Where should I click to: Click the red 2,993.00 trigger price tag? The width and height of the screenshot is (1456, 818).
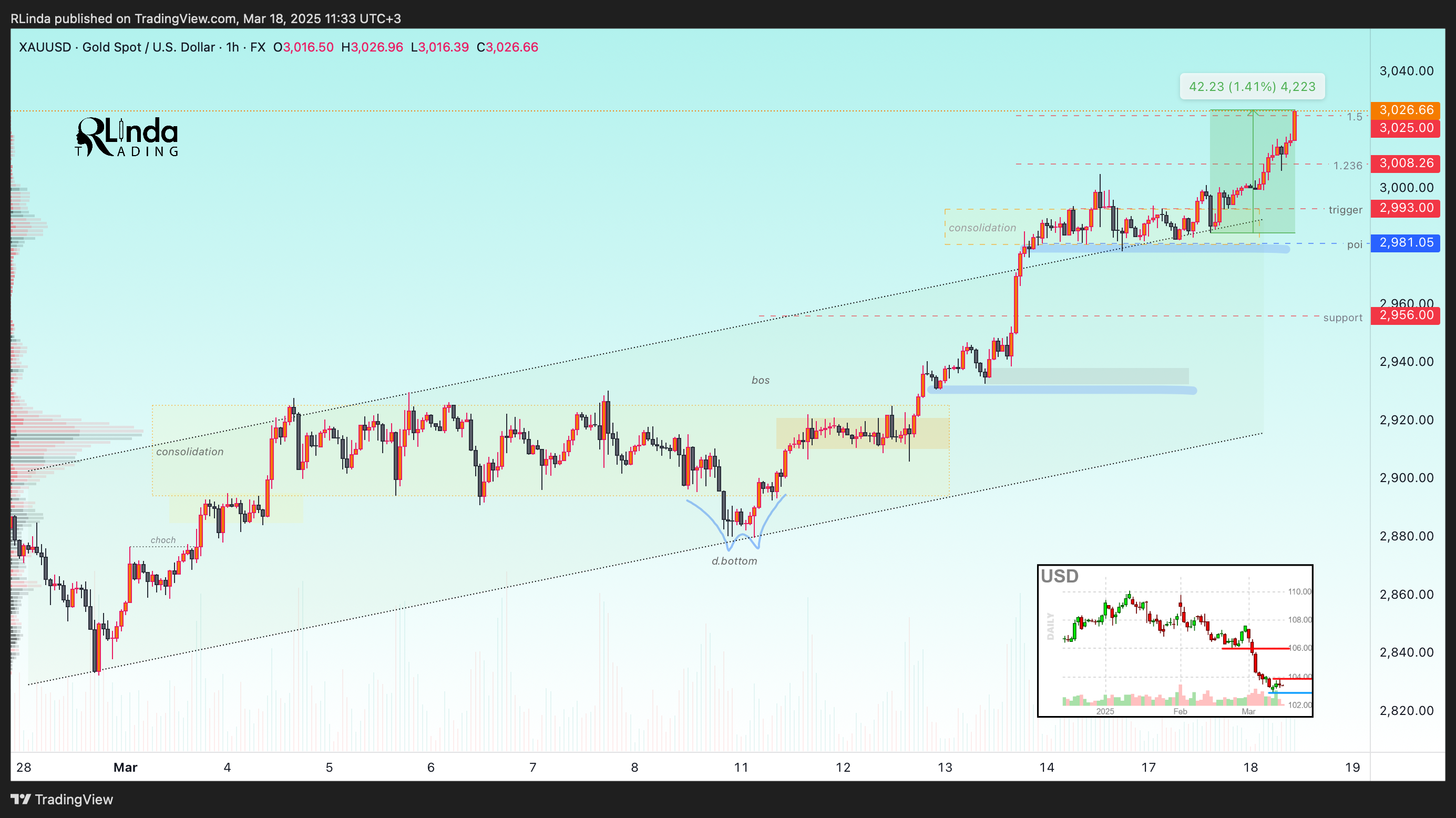pyautogui.click(x=1405, y=208)
